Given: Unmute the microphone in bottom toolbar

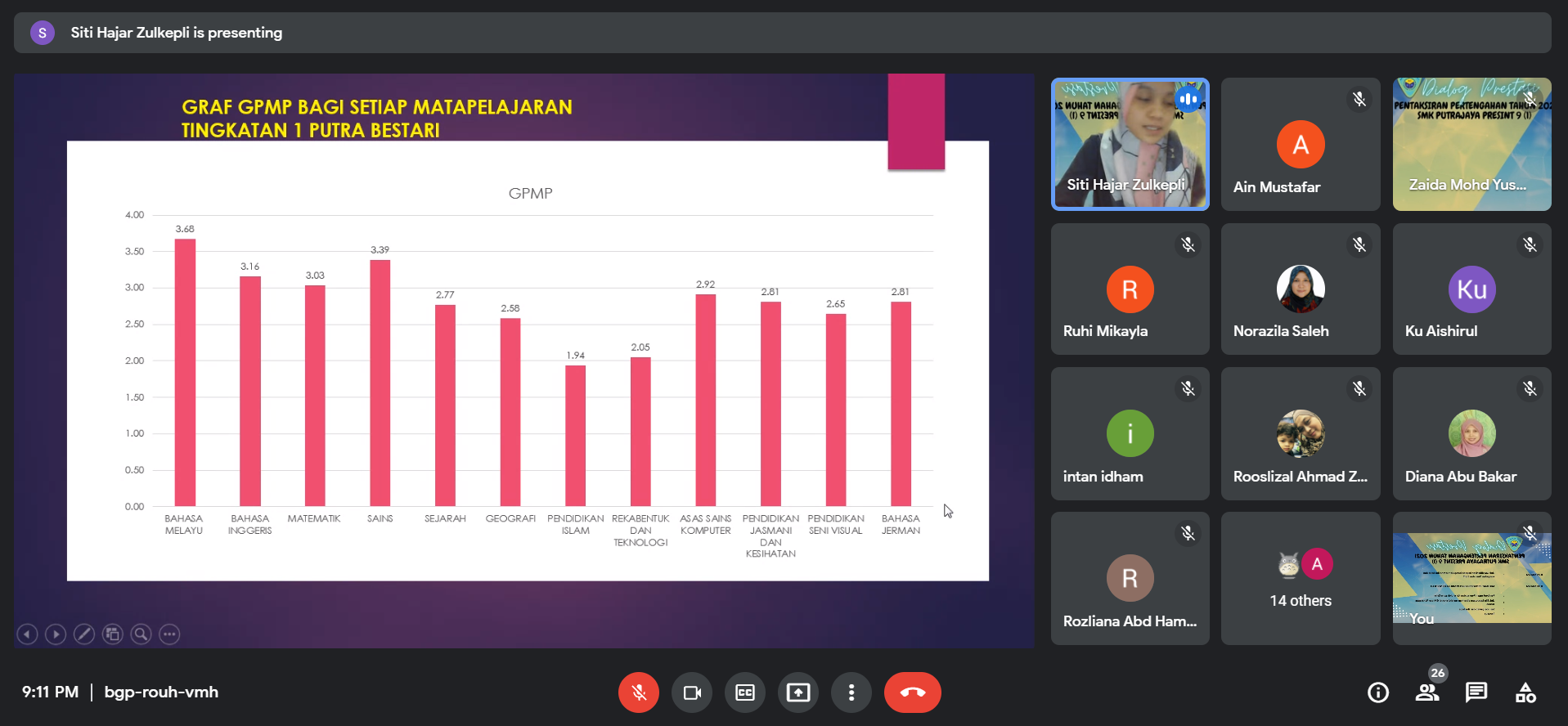Looking at the screenshot, I should pyautogui.click(x=639, y=692).
